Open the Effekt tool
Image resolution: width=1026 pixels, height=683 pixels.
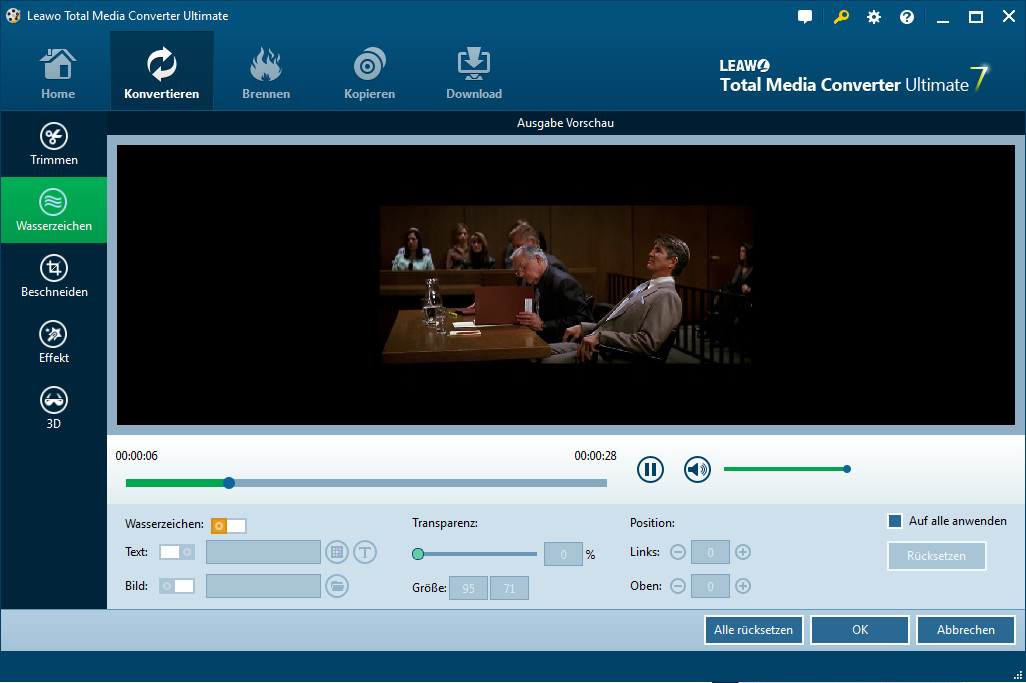tap(54, 342)
